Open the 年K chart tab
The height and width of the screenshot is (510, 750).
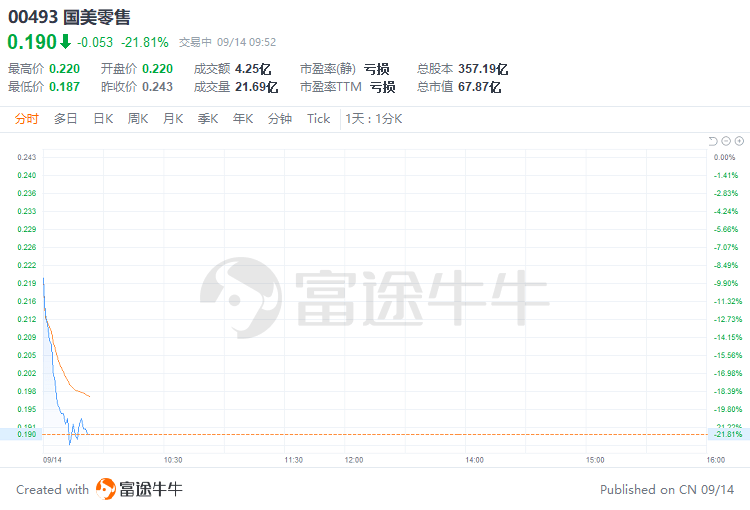[243, 119]
